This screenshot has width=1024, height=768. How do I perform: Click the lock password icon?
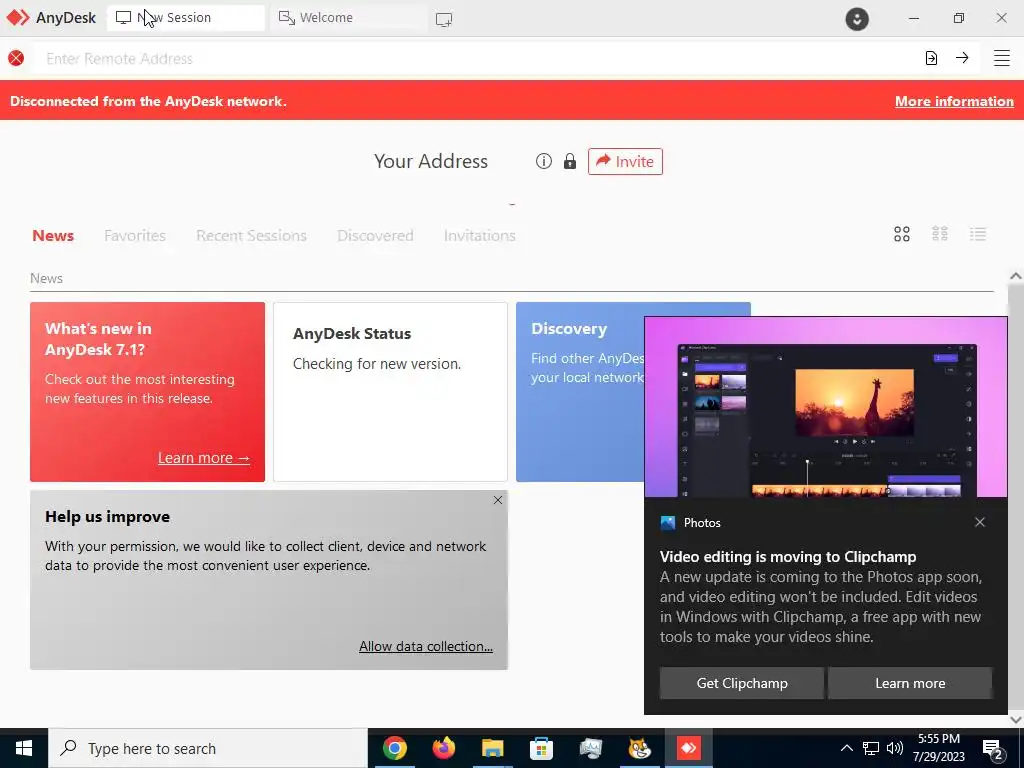pos(570,161)
